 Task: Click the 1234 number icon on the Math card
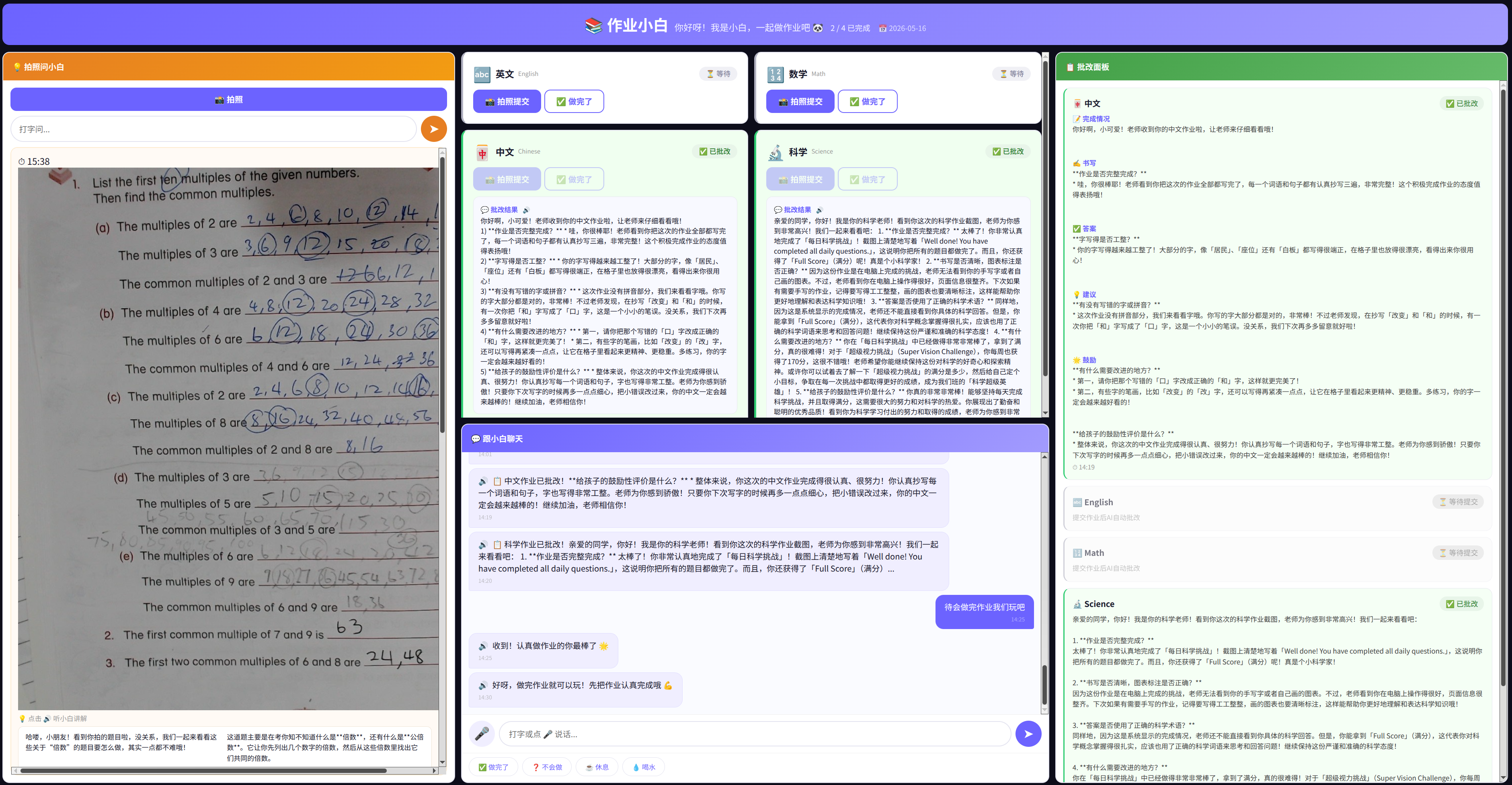(775, 74)
